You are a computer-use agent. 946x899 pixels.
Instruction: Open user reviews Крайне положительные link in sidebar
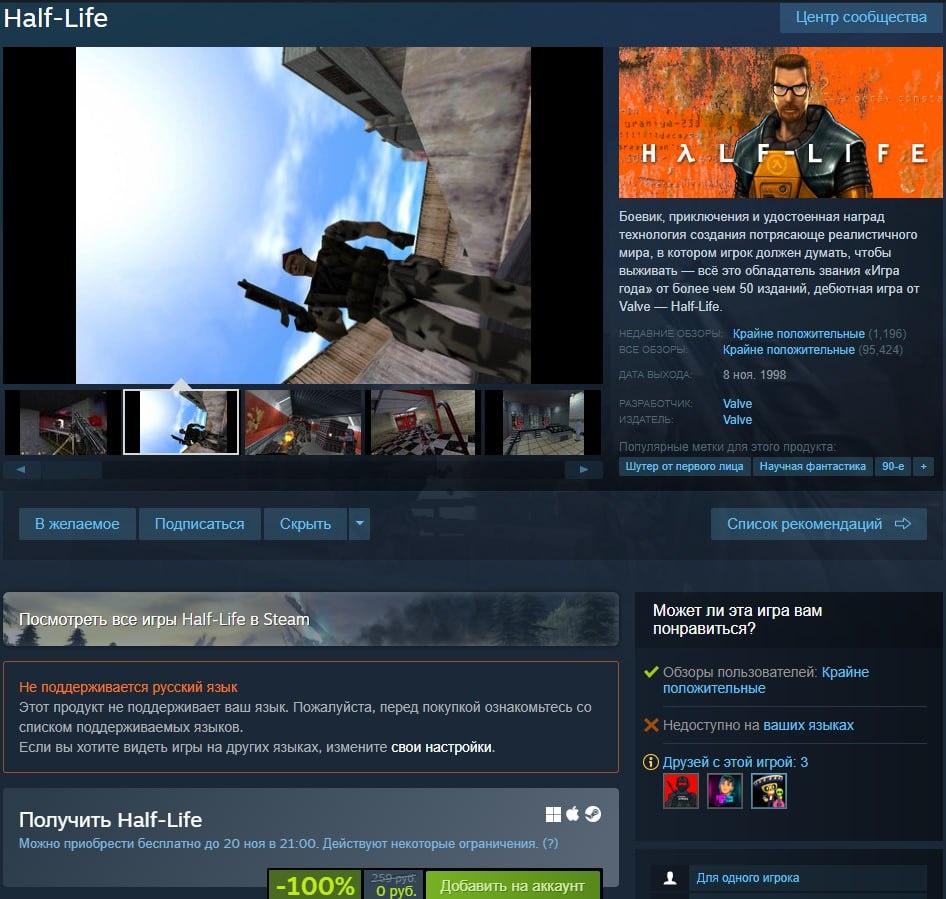pyautogui.click(x=766, y=680)
